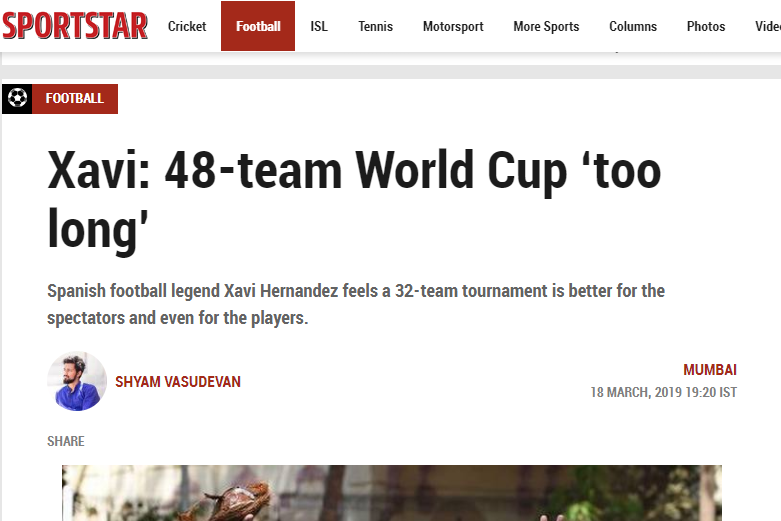The height and width of the screenshot is (521, 781).
Task: Select the Football nav tab
Action: coord(258,26)
